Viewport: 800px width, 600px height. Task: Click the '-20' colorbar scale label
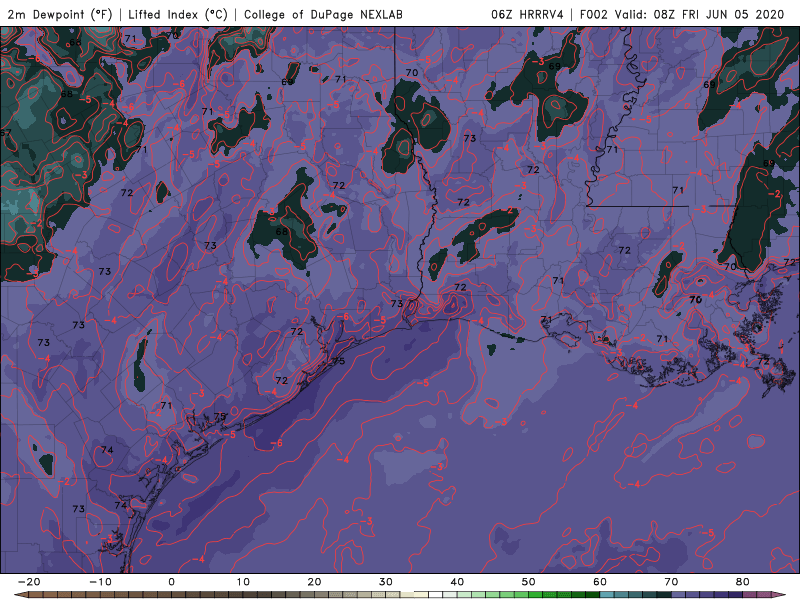tap(29, 582)
